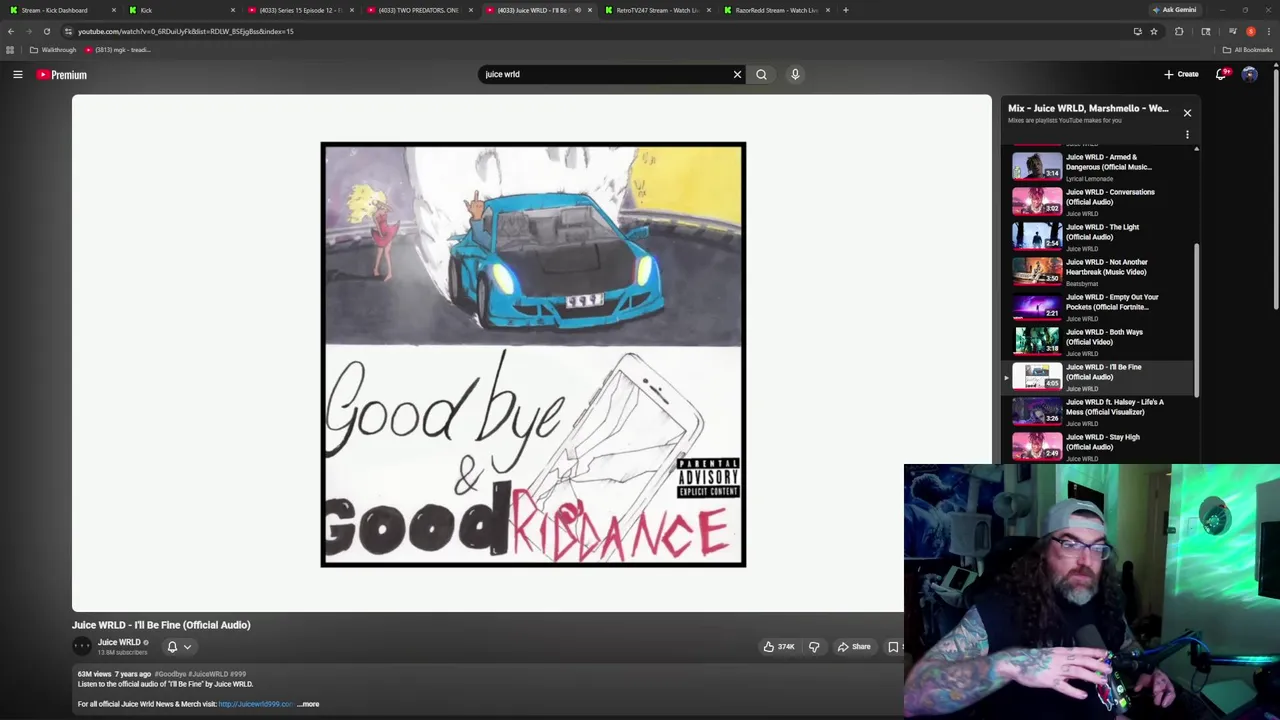Screen dimensions: 1280x720
Task: Select Not Another Heartbreak in the playlist
Action: [1098, 271]
